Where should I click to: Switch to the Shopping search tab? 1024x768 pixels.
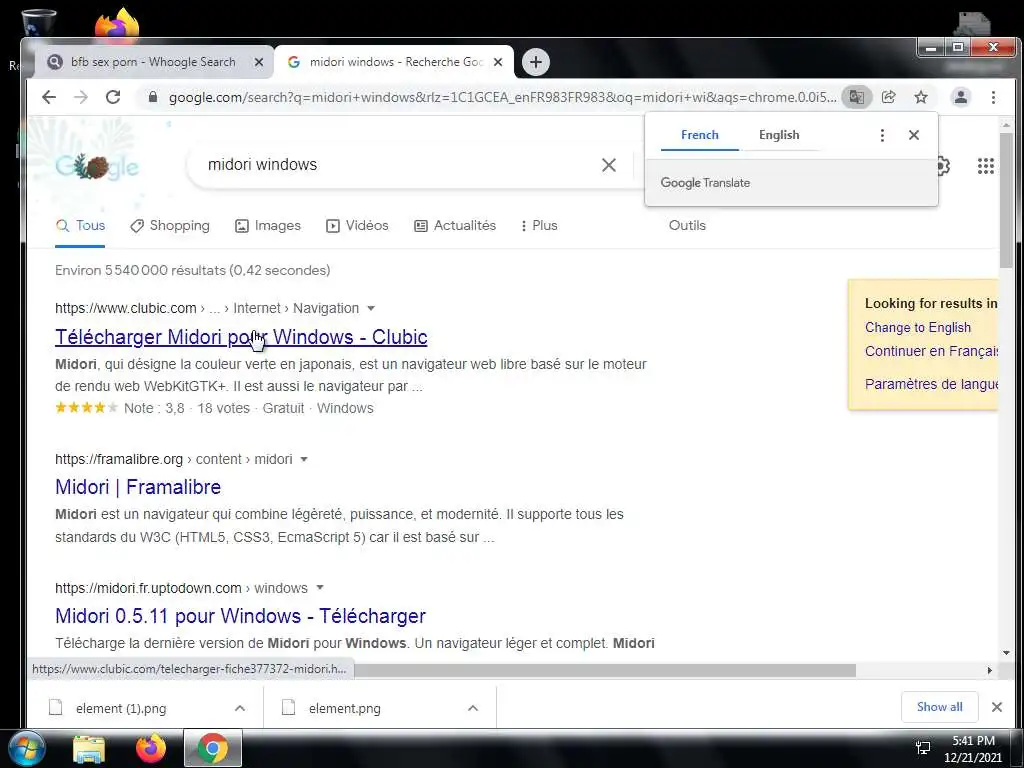[x=170, y=226]
